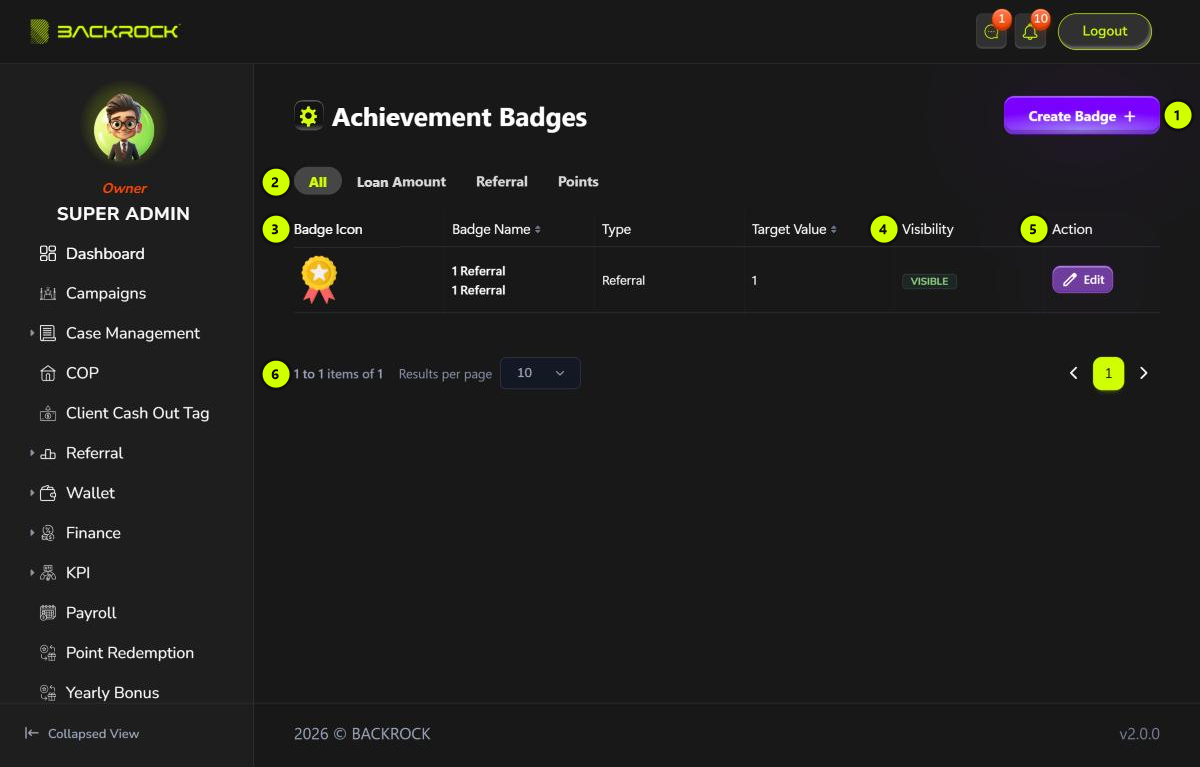The height and width of the screenshot is (767, 1200).
Task: Click the COP house icon
Action: pos(48,374)
